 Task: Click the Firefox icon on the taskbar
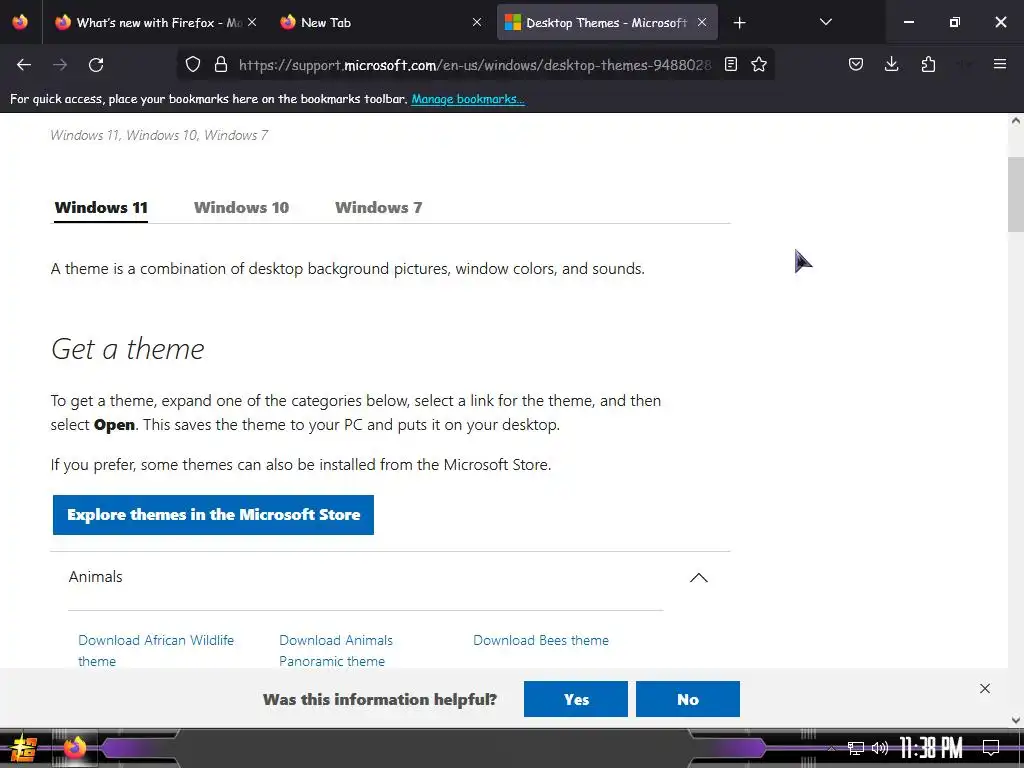point(74,747)
